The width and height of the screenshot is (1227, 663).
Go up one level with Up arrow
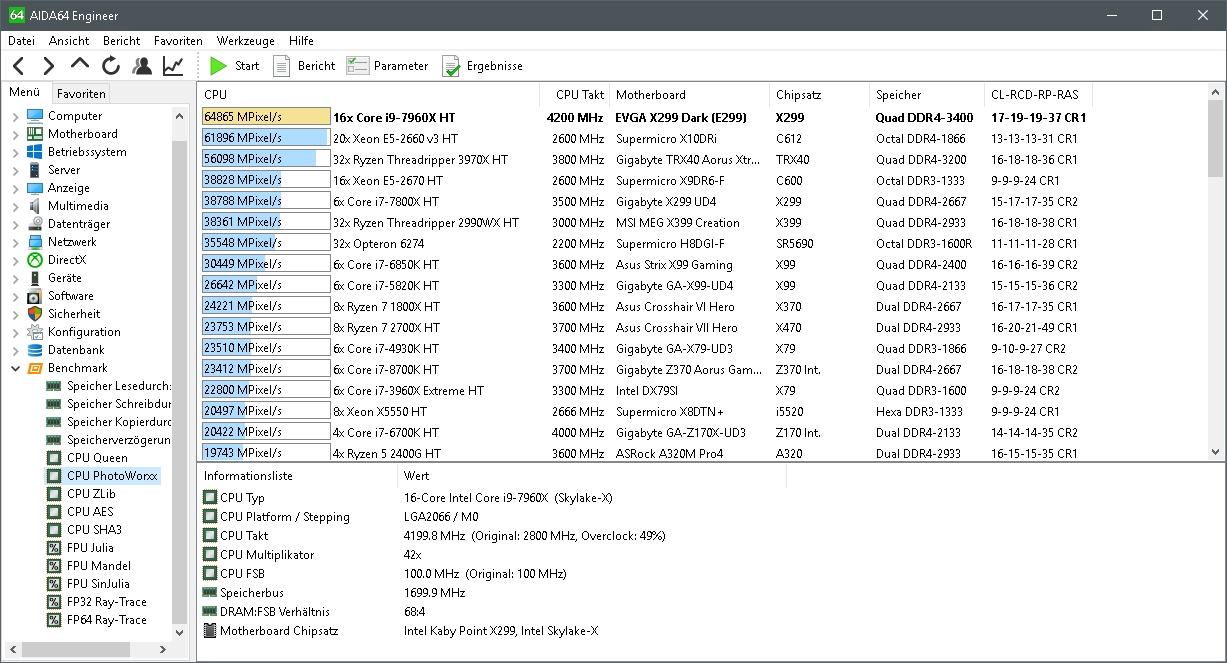pos(80,66)
